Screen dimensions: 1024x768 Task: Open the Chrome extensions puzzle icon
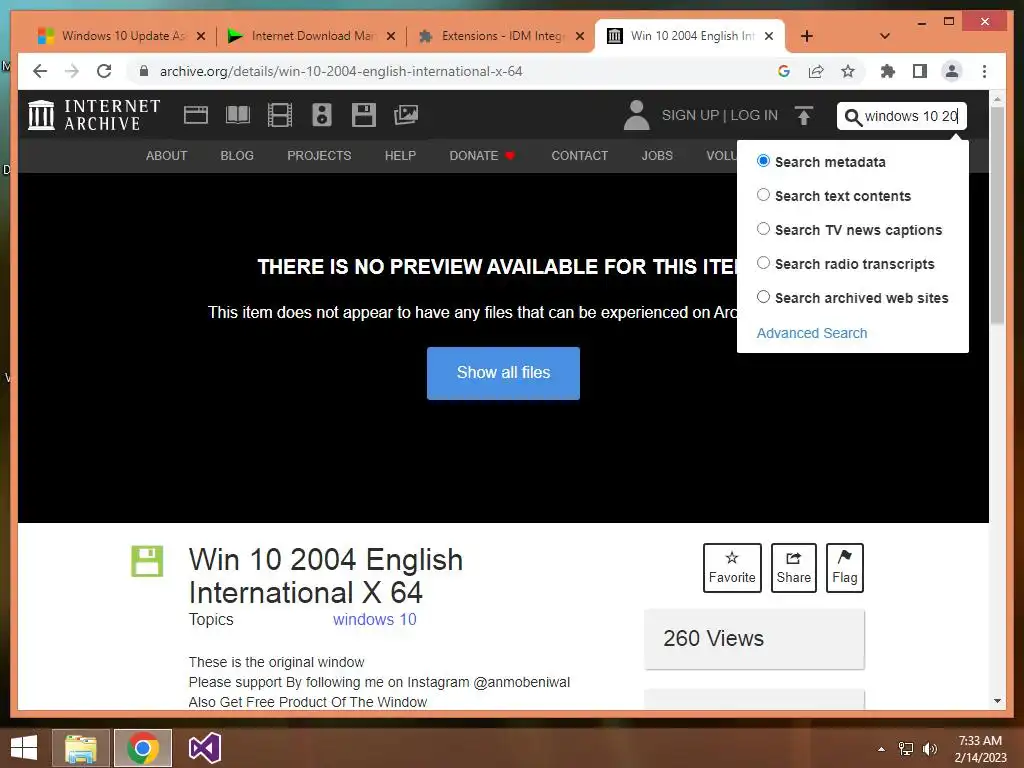click(x=888, y=71)
